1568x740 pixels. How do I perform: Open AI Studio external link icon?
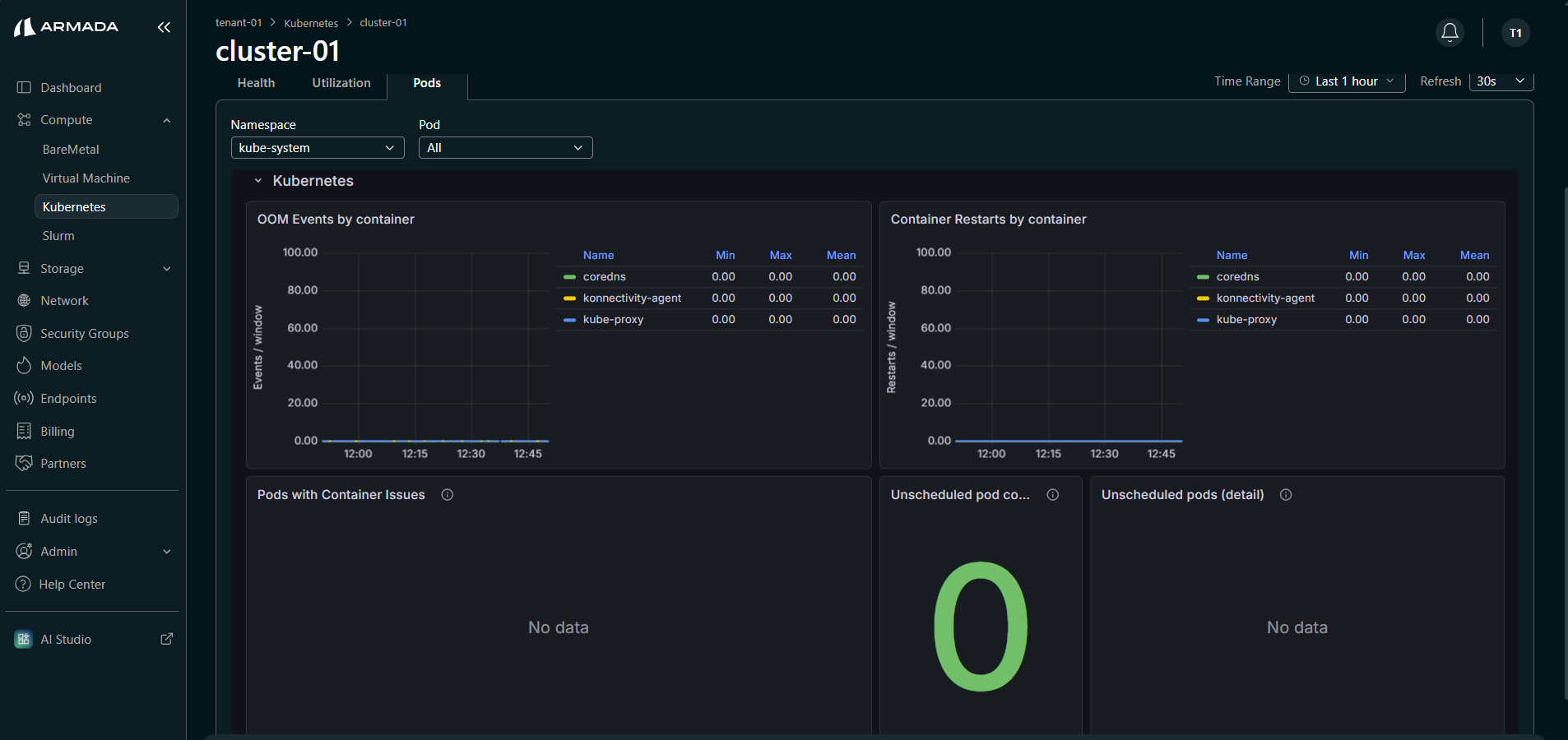tap(166, 639)
